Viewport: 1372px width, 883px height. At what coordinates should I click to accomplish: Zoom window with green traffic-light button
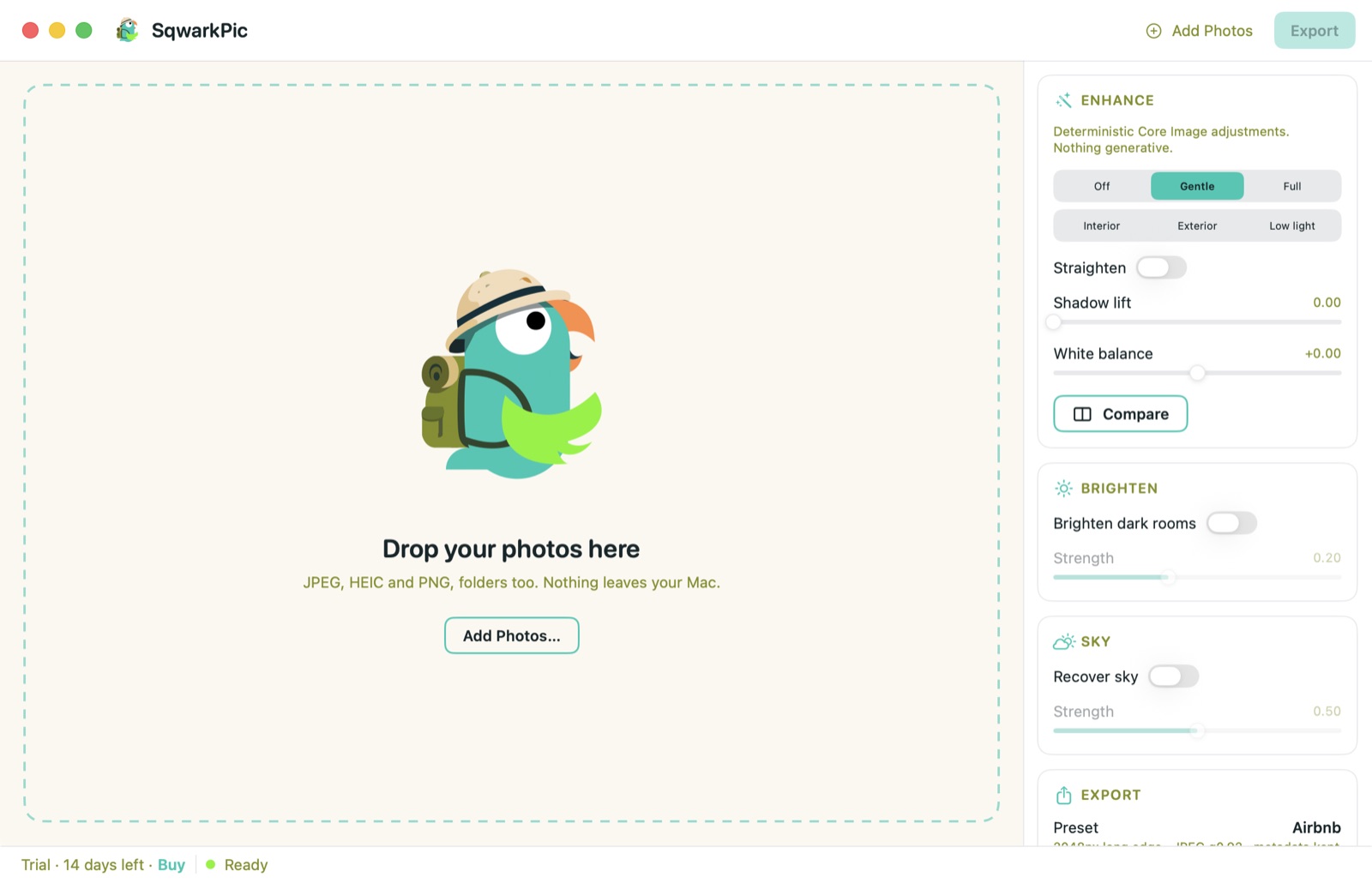pos(83,30)
